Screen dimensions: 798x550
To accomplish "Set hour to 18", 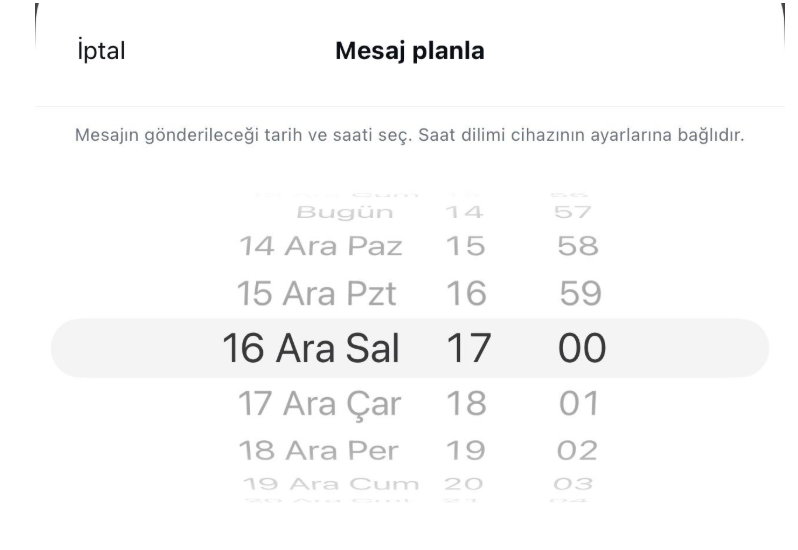I will [x=464, y=404].
